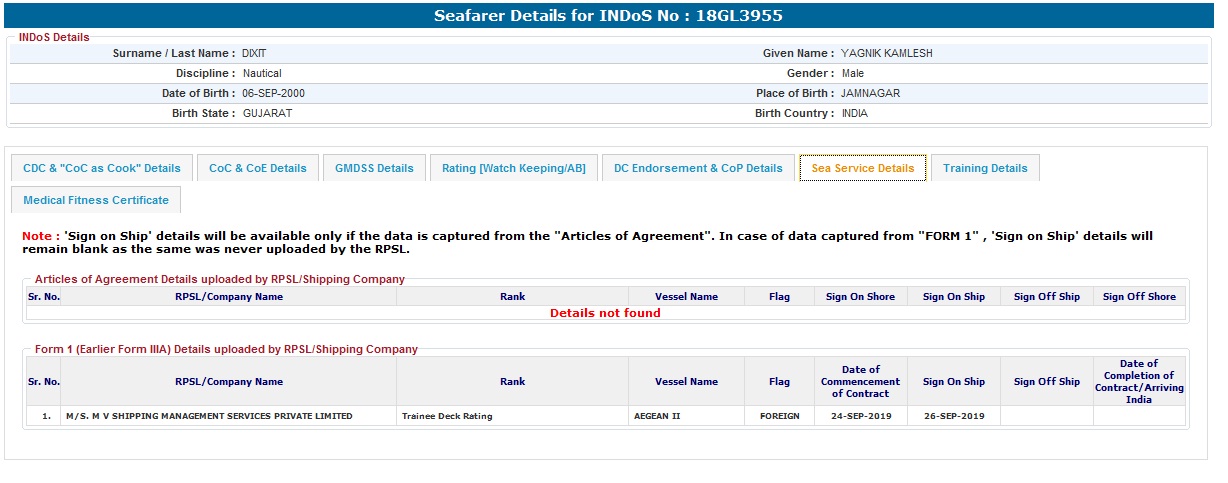Click the Trainee Deck Rating rank cell
Viewport: 1228px width, 483px height.
447,416
